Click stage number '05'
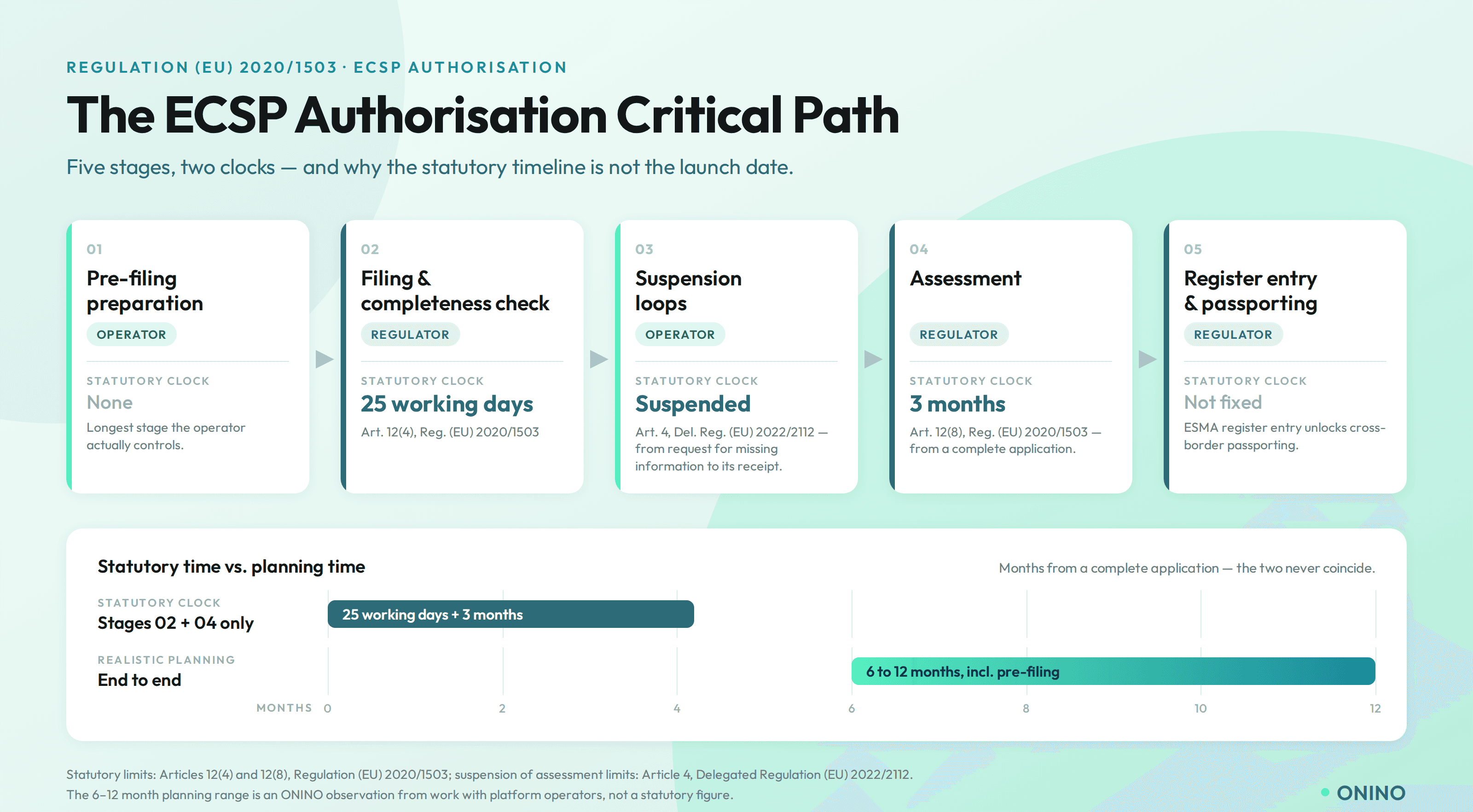Viewport: 1473px width, 812px height. pos(1194,249)
